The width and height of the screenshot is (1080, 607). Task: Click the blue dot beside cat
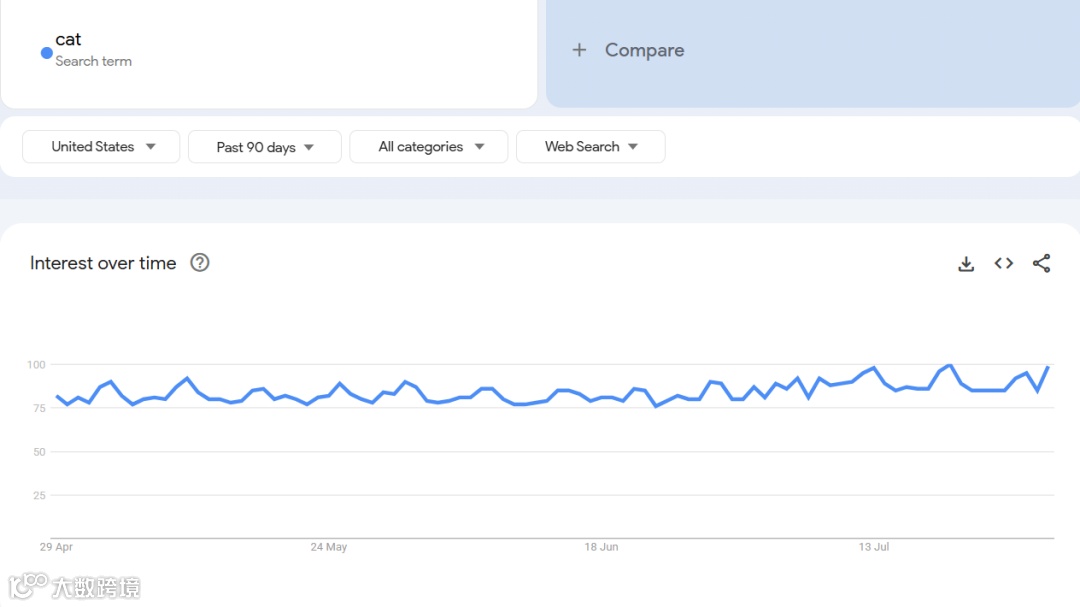pos(46,53)
